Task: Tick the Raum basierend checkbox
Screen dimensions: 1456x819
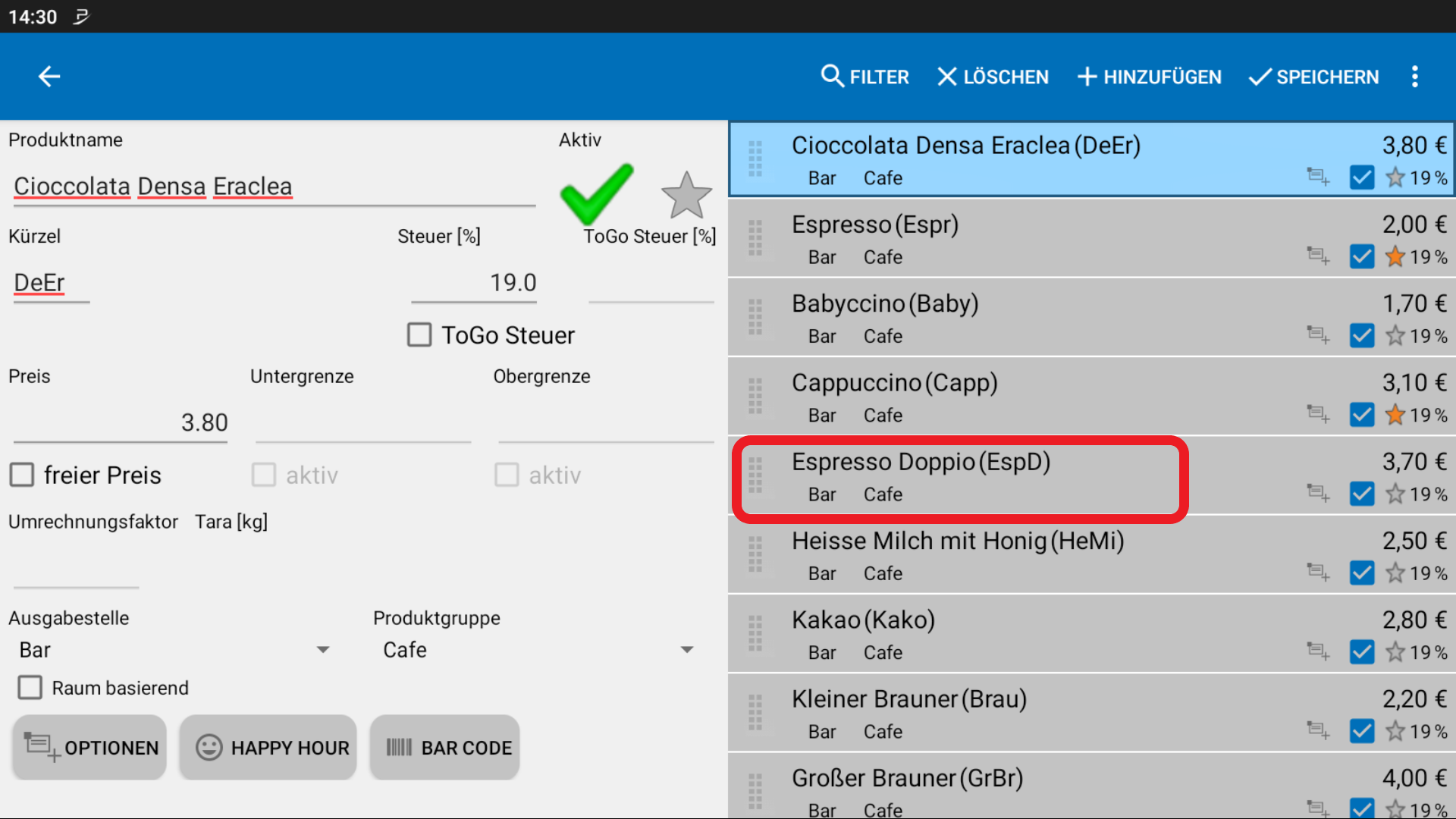Action: tap(30, 688)
